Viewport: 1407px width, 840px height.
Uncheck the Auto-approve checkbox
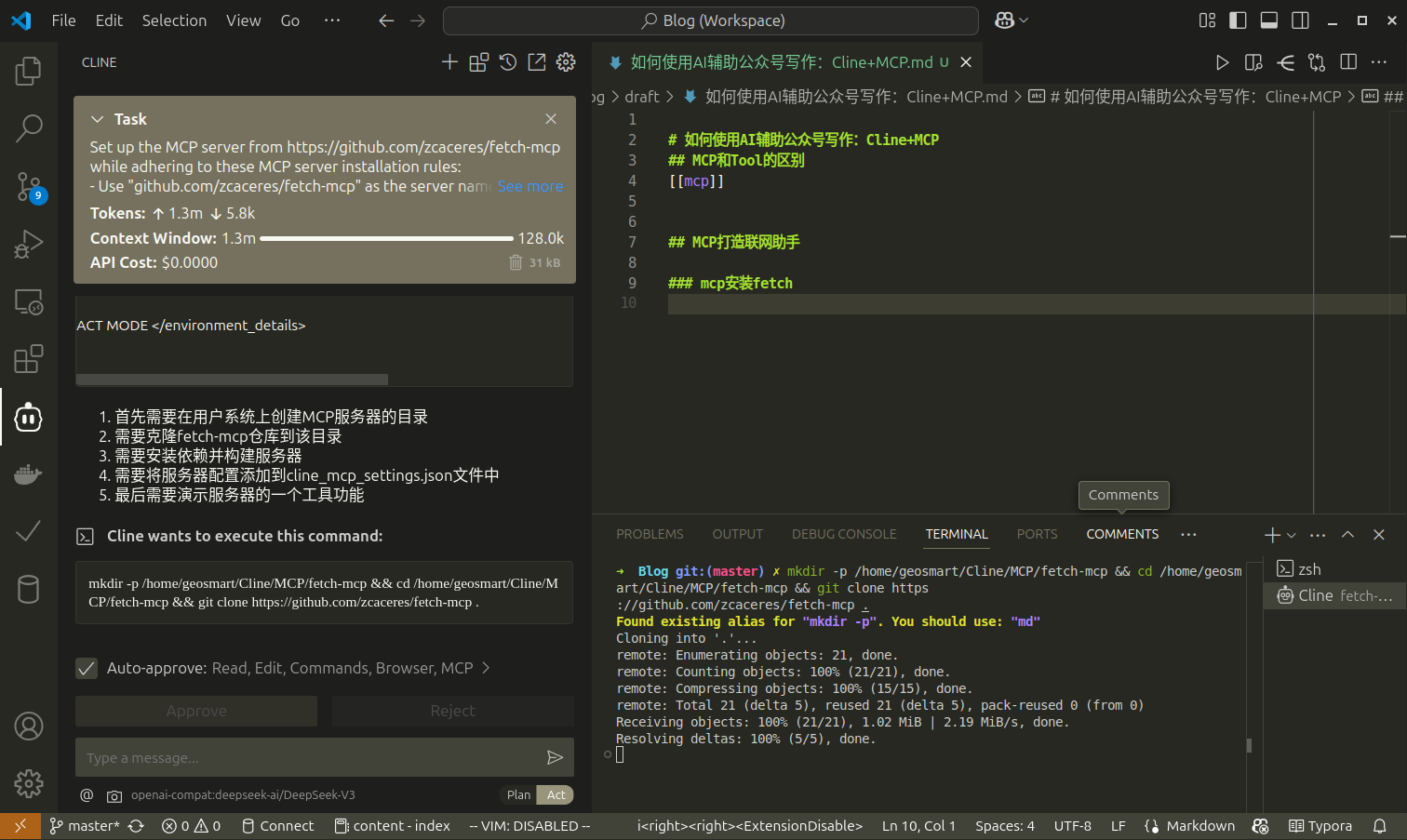pos(87,668)
